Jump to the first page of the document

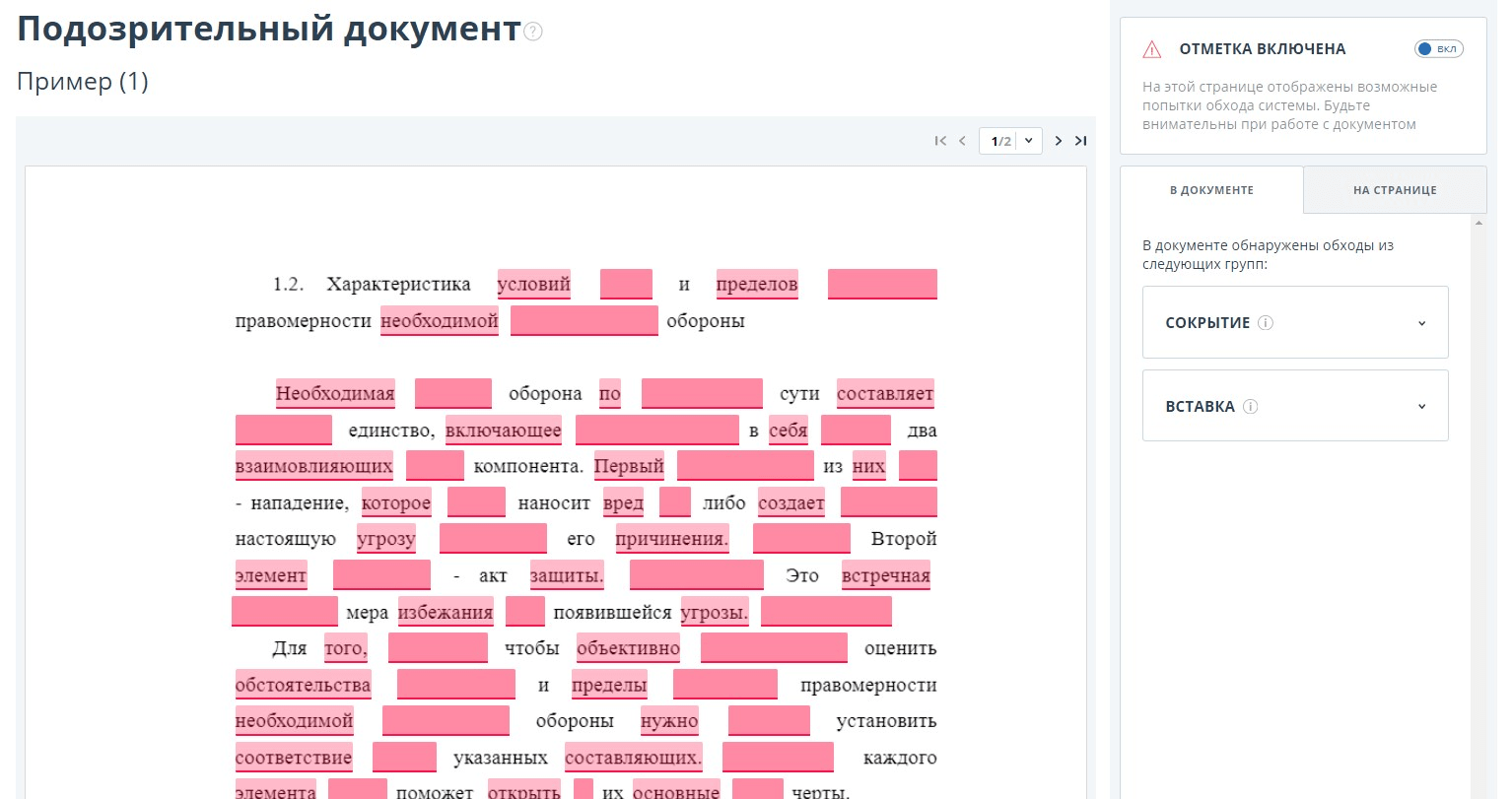[x=940, y=141]
